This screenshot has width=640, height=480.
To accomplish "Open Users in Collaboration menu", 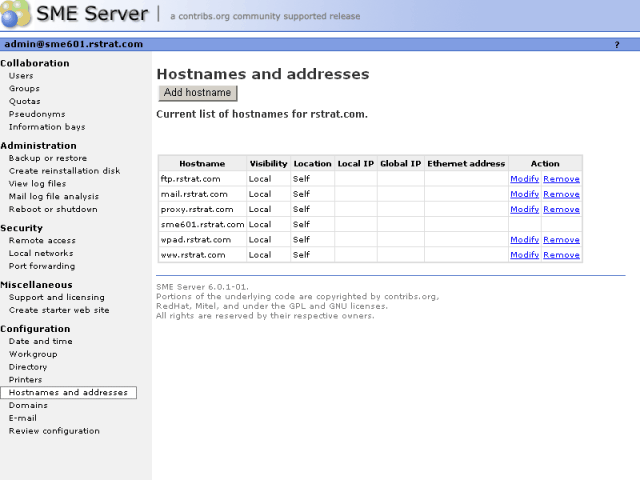I will tap(21, 76).
